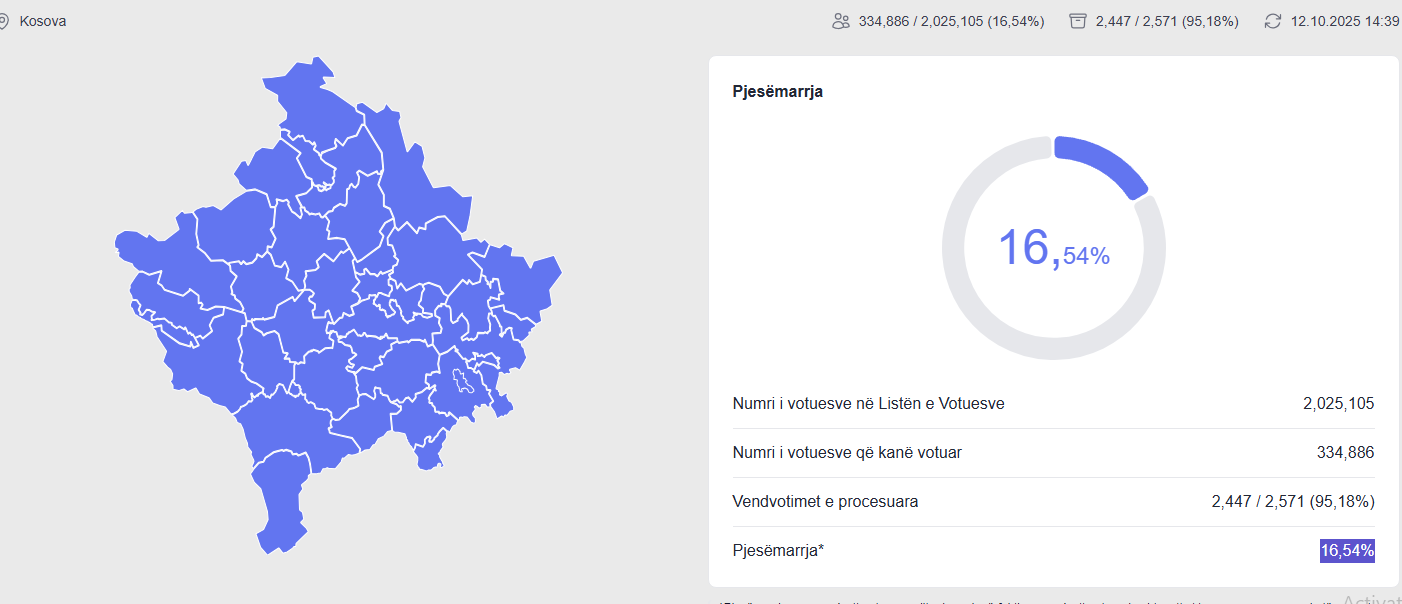Click the 12.10.2025 14:39 update timestamp
This screenshot has width=1402, height=604.
pos(1345,21)
